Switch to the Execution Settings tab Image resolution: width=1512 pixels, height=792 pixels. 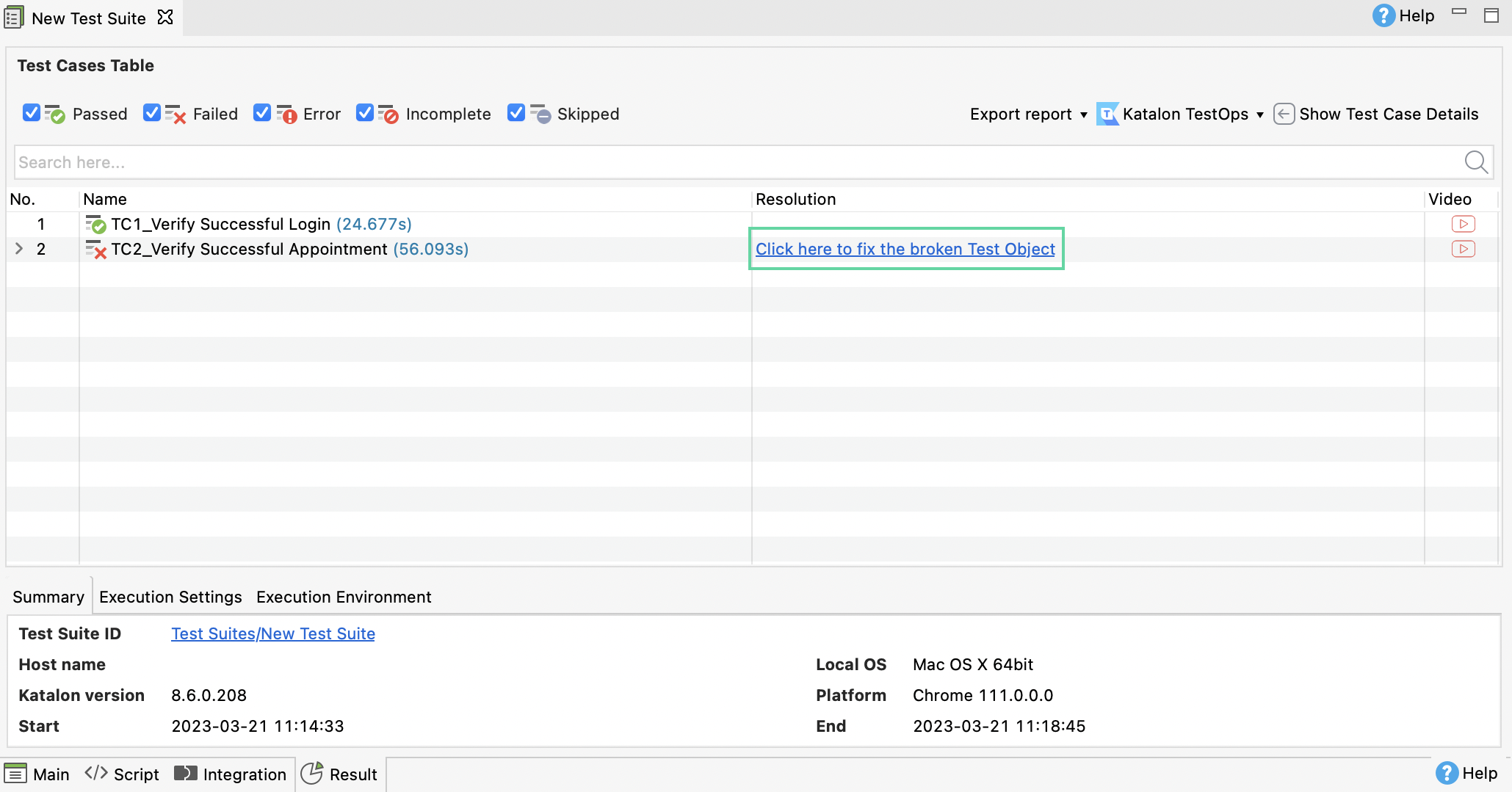point(170,597)
